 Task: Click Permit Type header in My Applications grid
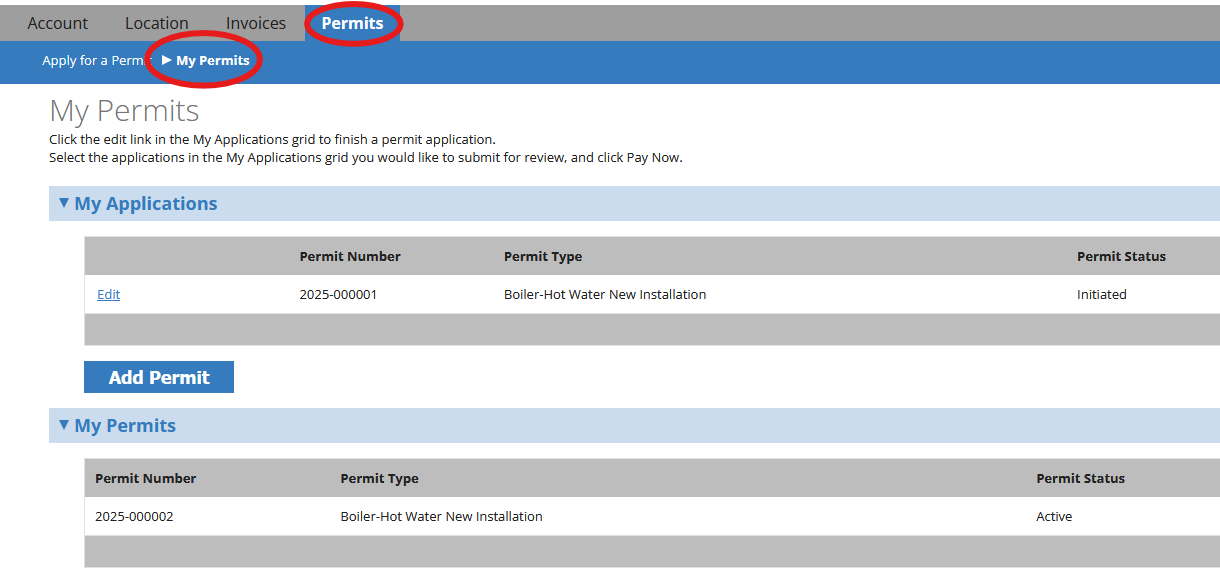[x=542, y=257]
